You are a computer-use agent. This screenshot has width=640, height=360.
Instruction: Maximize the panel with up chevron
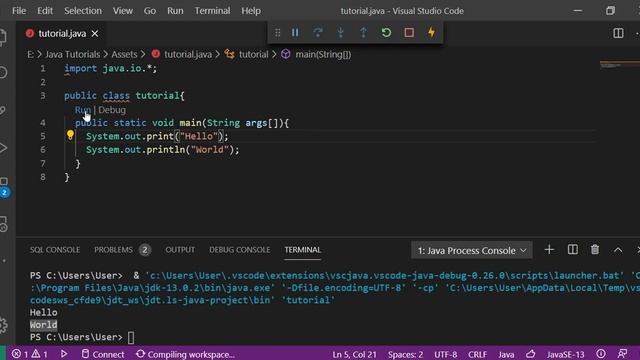pyautogui.click(x=618, y=250)
